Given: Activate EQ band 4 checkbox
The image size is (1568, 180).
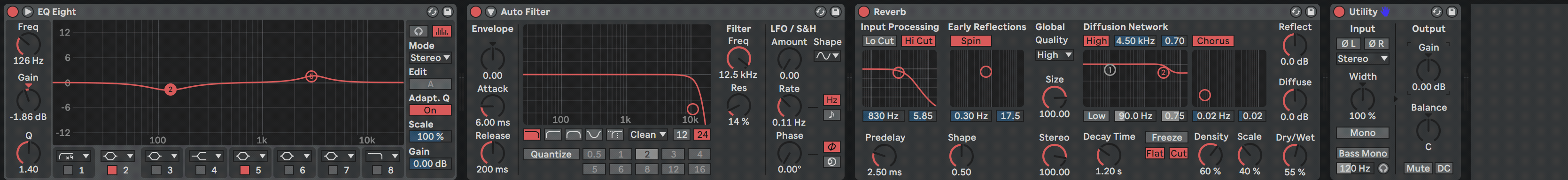Looking at the screenshot, I should [x=200, y=170].
